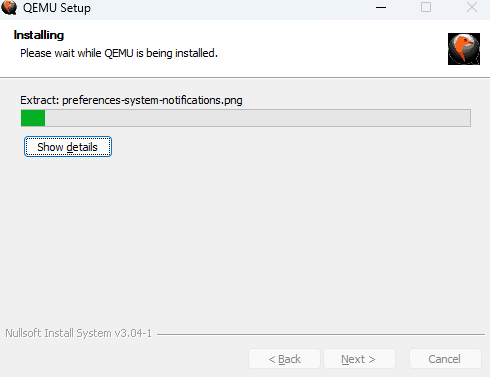
Task: Click 'Please wait while QEMU is being installed' text
Action: (119, 53)
